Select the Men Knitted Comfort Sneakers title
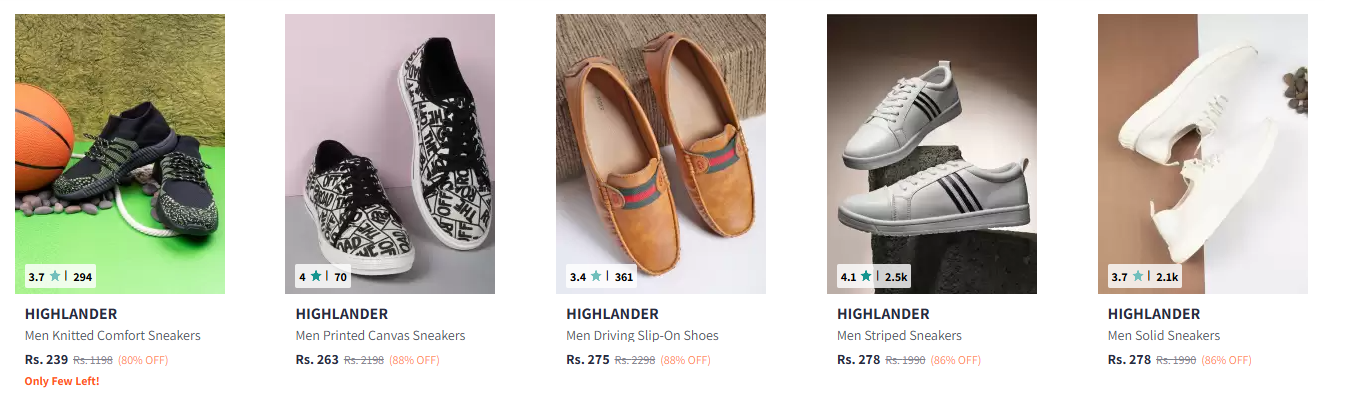Image resolution: width=1359 pixels, height=397 pixels. (113, 336)
